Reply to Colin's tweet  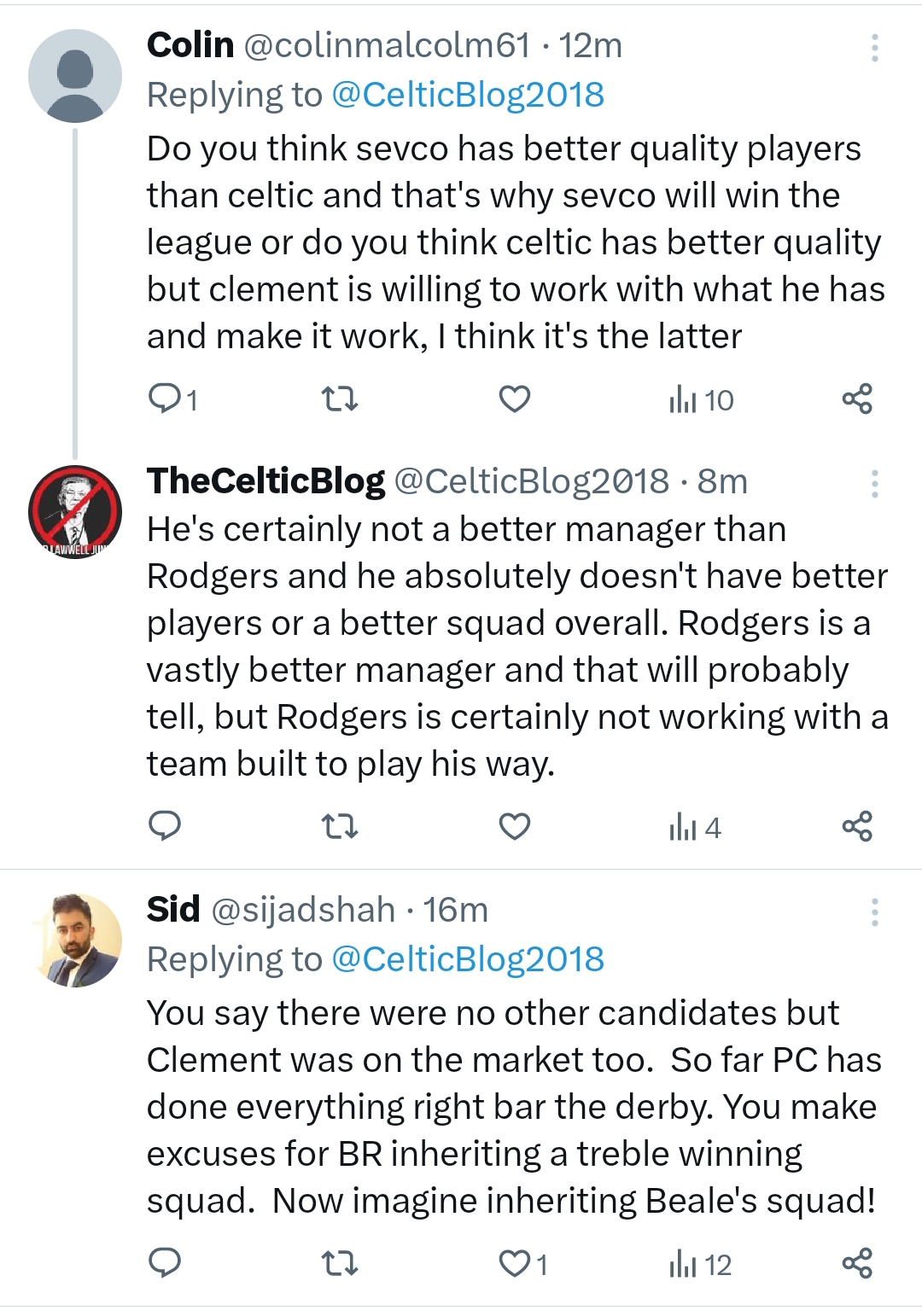click(164, 399)
